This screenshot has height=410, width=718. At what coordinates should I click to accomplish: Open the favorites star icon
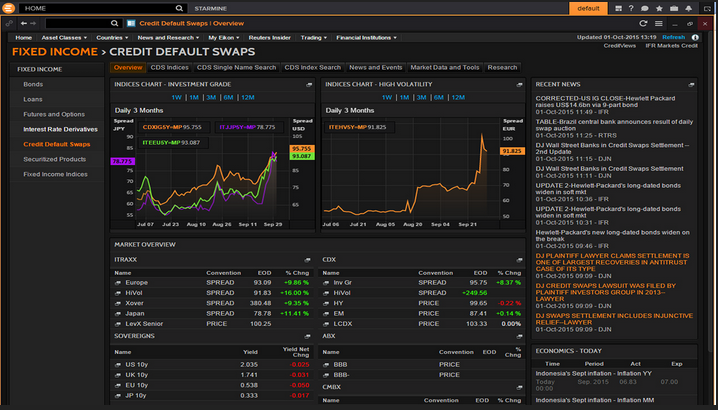(659, 8)
